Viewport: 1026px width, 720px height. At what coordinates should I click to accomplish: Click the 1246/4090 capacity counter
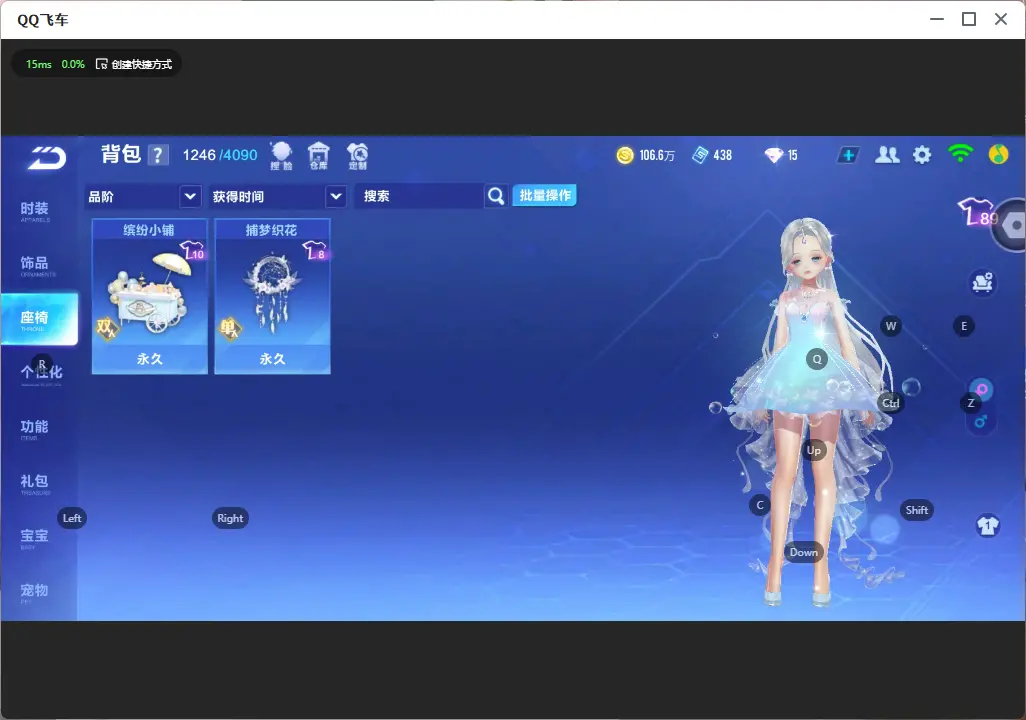point(220,155)
